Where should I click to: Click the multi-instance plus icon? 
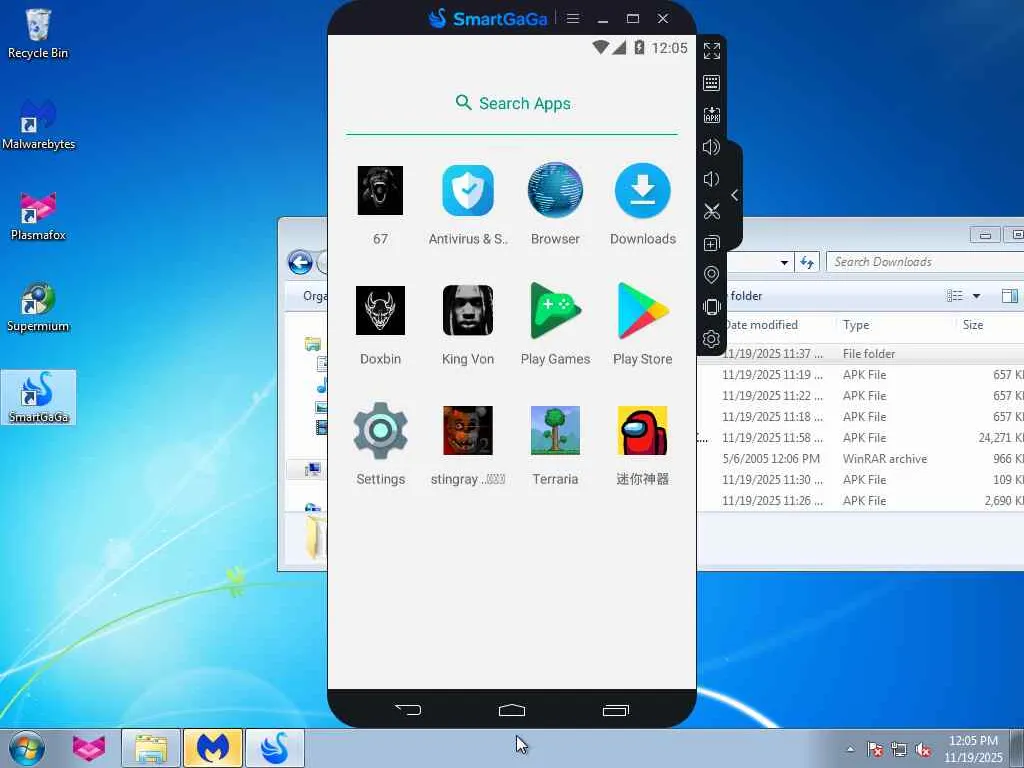click(712, 243)
